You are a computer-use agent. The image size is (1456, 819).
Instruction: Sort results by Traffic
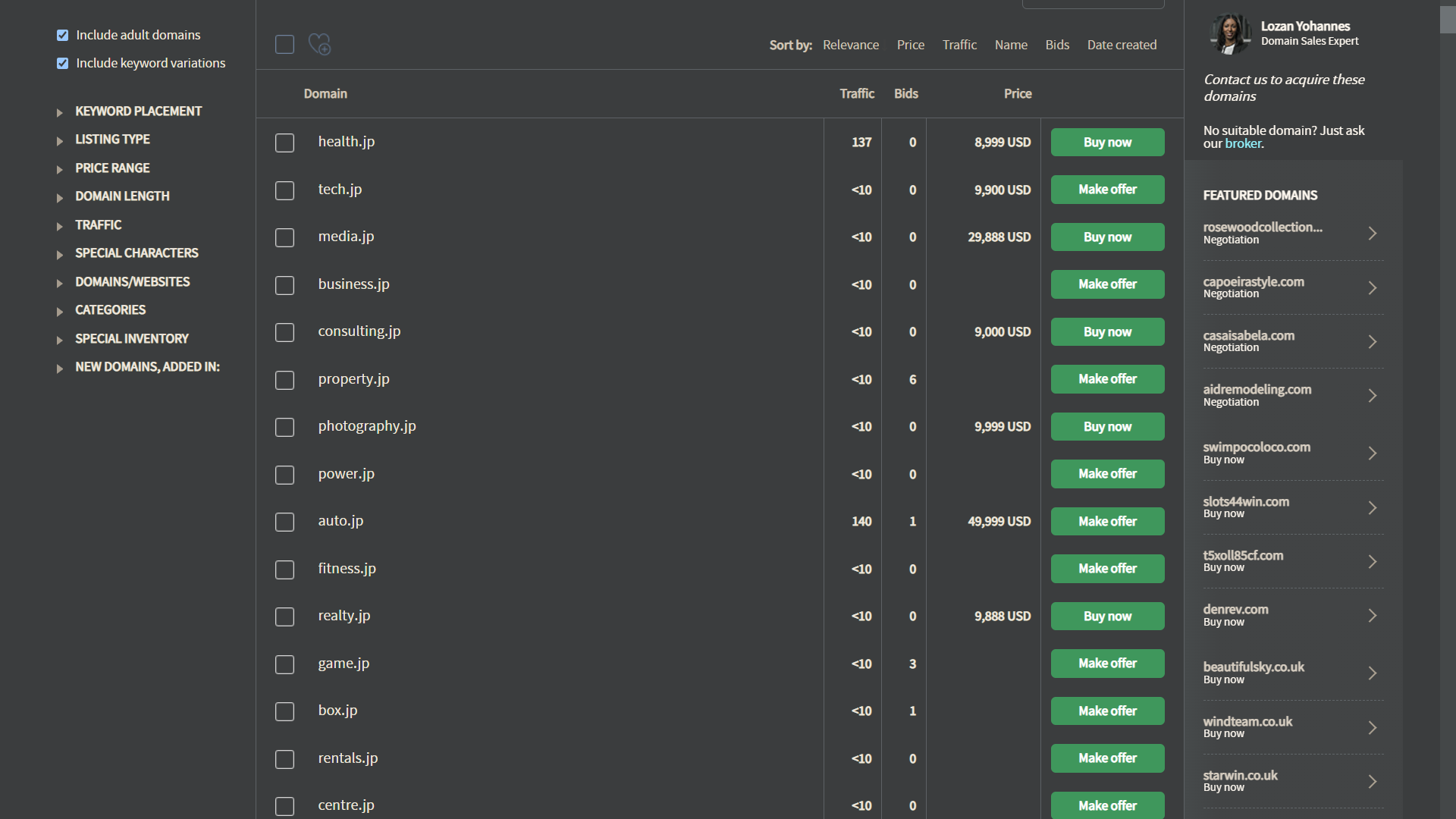tap(959, 45)
